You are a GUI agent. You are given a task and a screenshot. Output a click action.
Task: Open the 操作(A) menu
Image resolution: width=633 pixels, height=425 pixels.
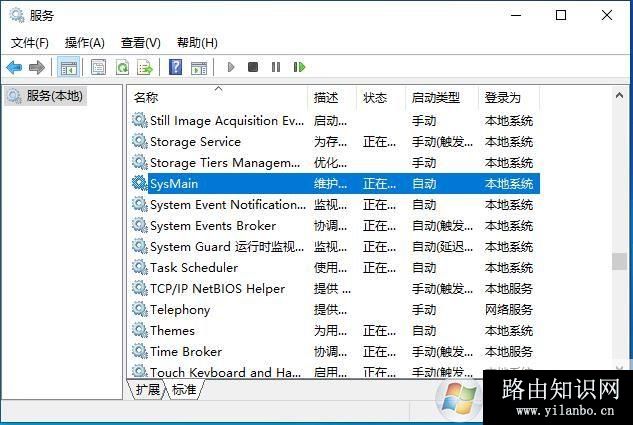point(85,42)
